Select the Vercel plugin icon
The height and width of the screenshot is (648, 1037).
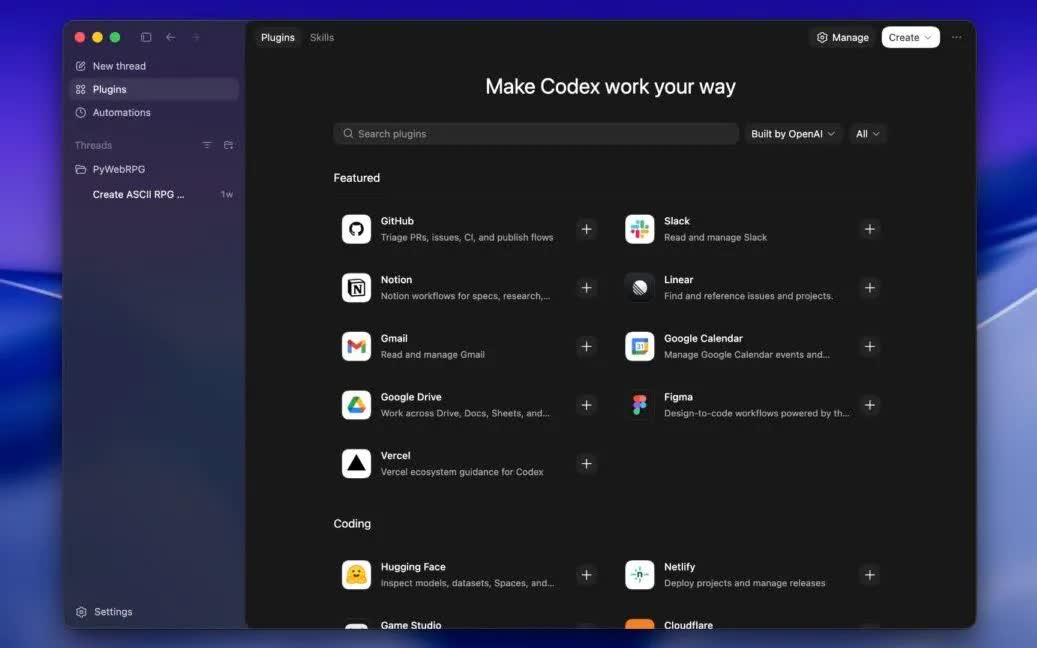pos(356,463)
